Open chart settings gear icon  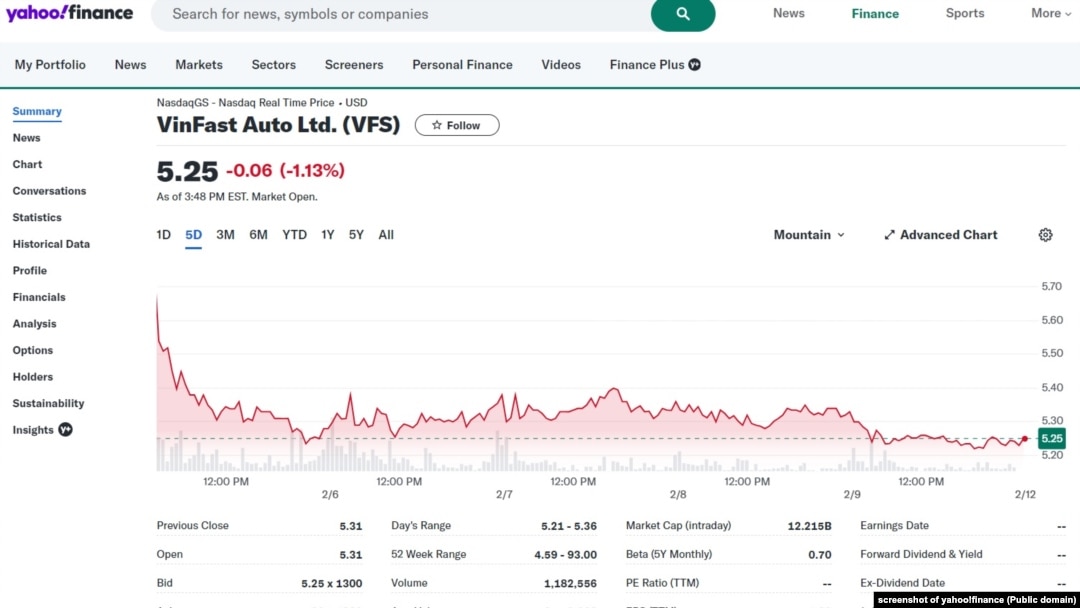(1045, 235)
